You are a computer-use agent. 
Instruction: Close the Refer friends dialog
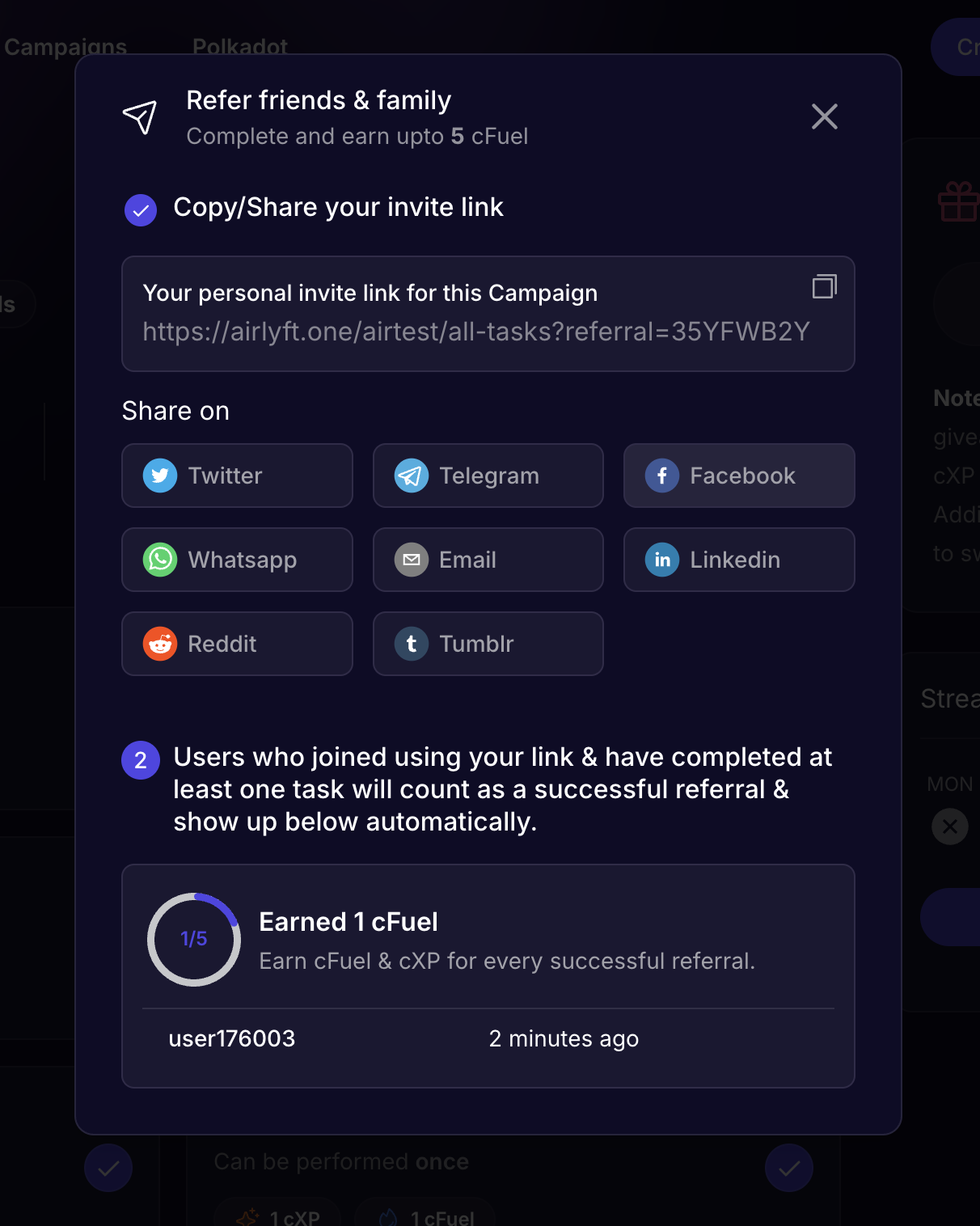pos(824,116)
